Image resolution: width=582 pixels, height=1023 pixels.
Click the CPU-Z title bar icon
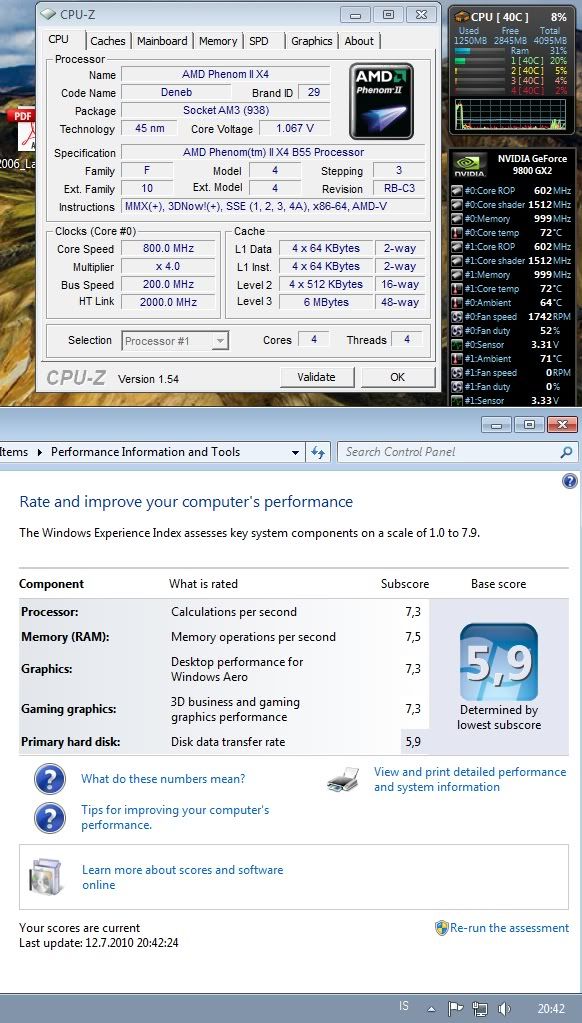[47, 14]
